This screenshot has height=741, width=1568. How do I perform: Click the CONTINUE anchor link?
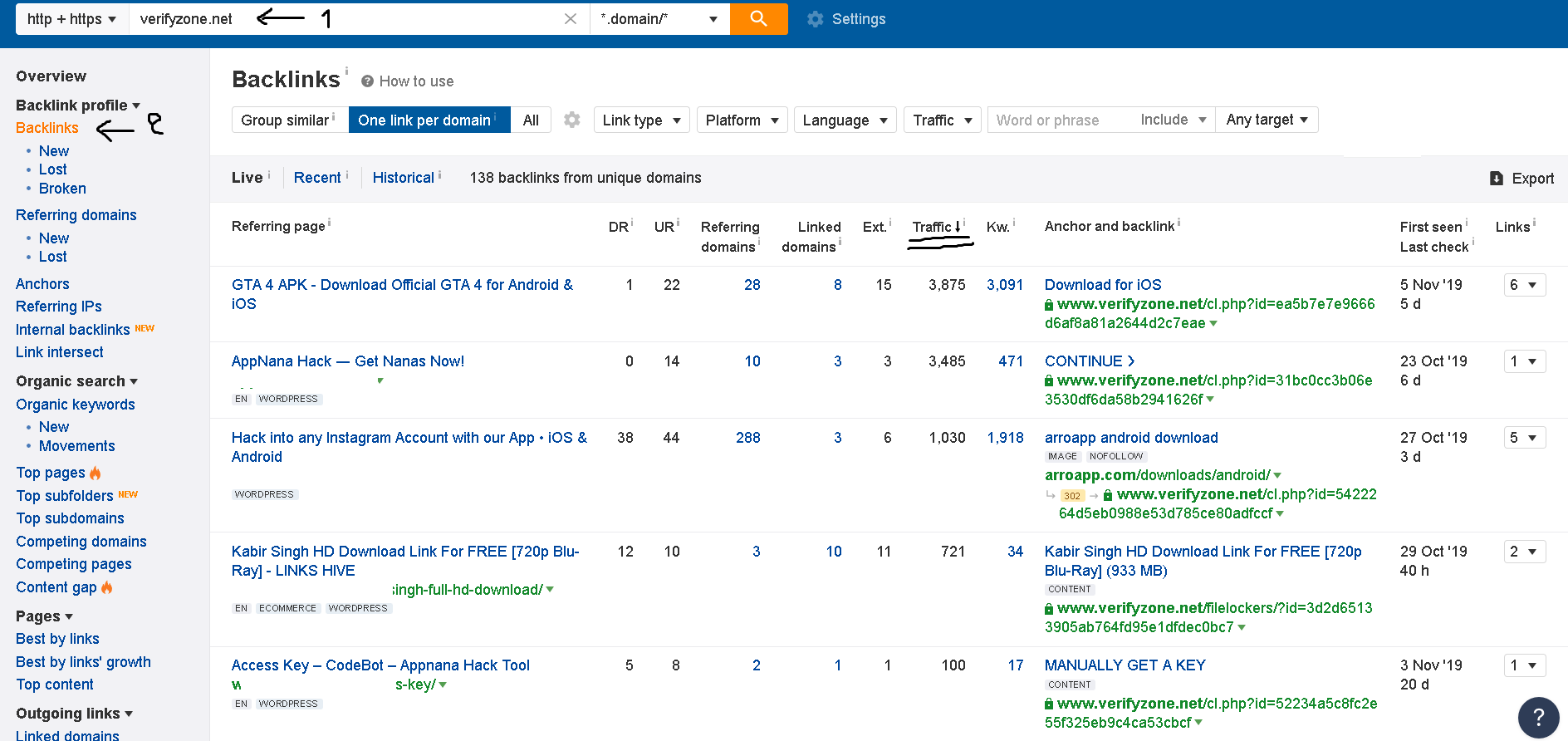pos(1090,361)
